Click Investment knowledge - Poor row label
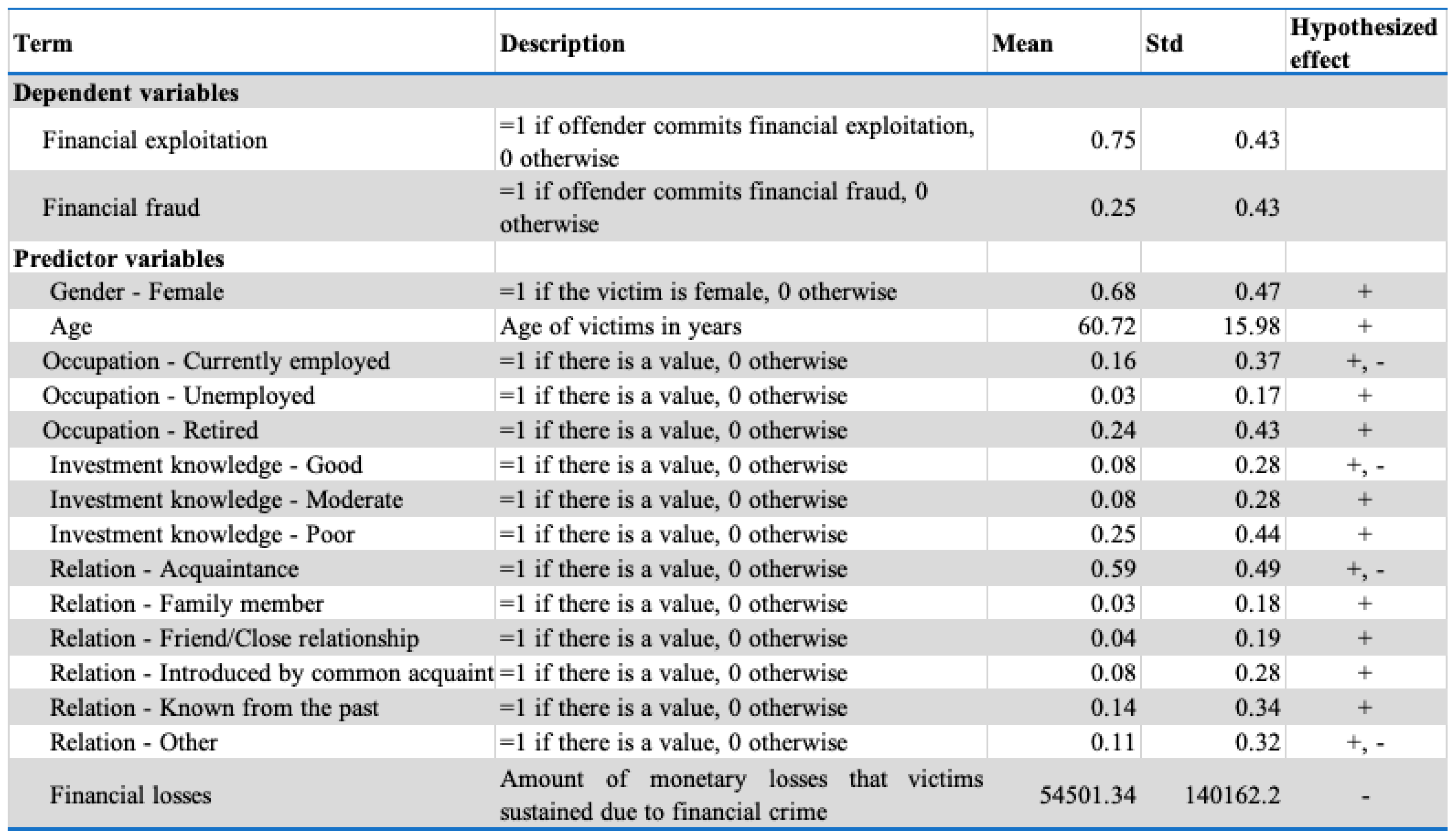 [x=202, y=534]
